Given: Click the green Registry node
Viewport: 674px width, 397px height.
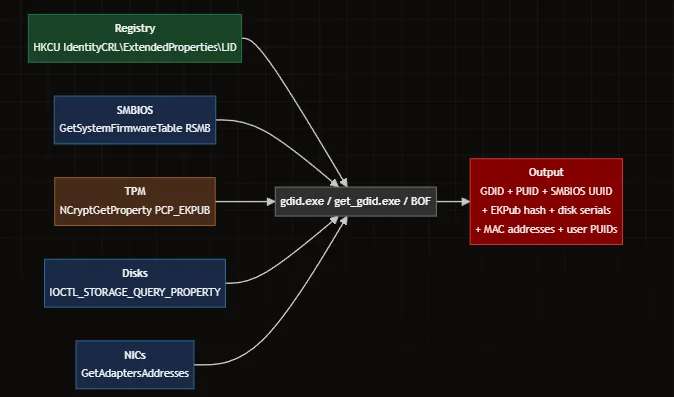Looking at the screenshot, I should 135,38.
